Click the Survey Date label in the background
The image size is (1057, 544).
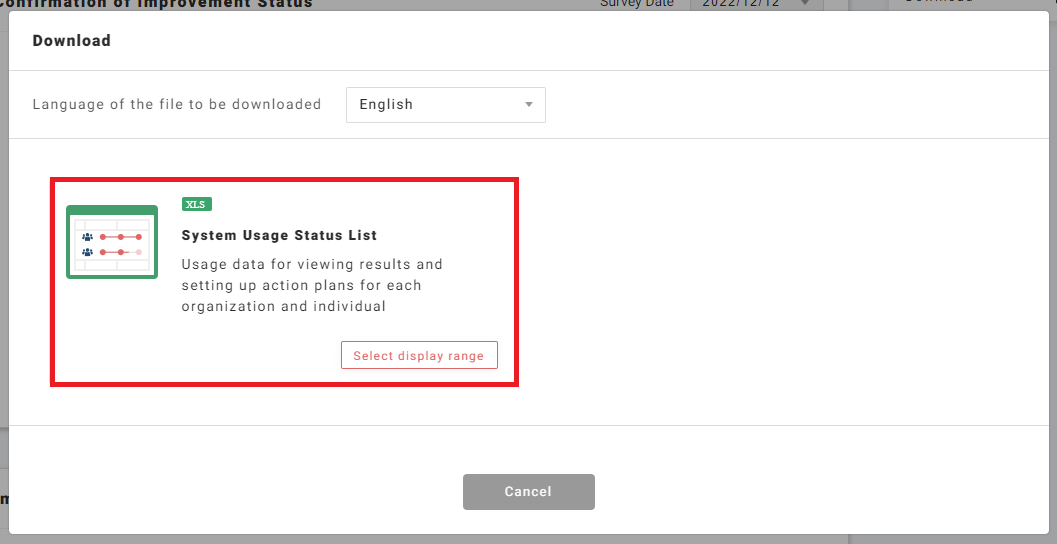637,4
